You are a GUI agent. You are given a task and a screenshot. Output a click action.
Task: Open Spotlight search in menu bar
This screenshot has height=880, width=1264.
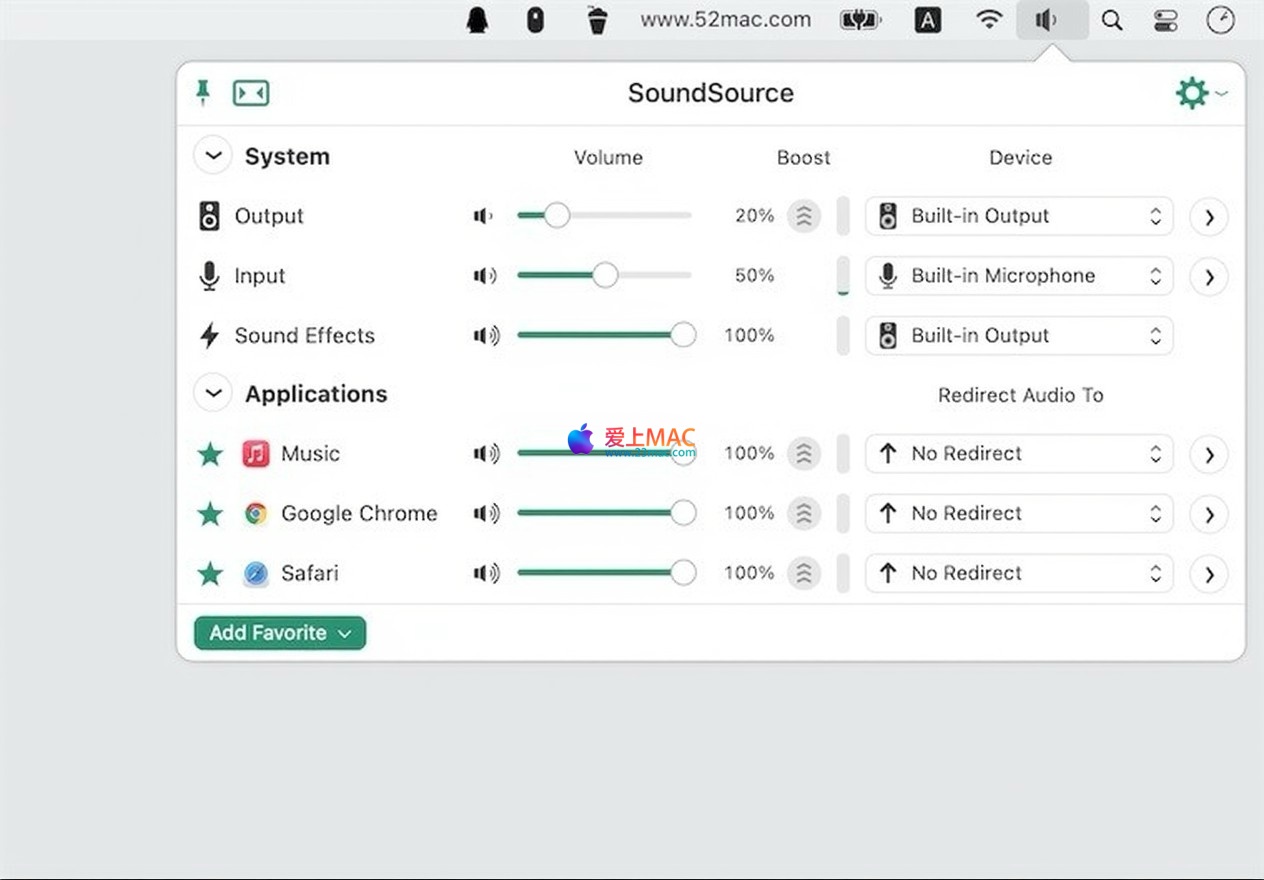(x=1112, y=20)
